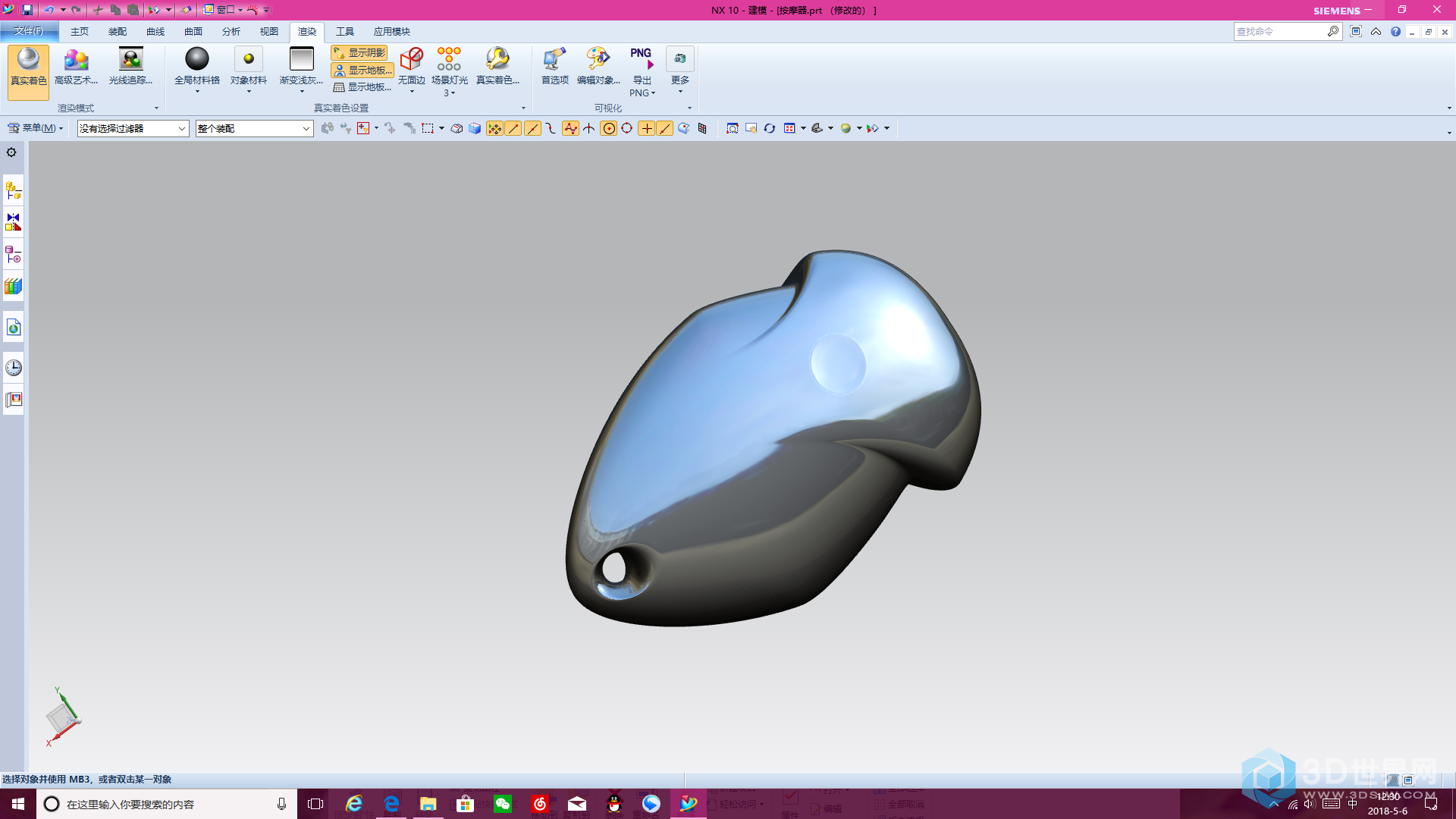This screenshot has height=819, width=1456.
Task: Open Roles palette icon in resource bar
Action: [x=14, y=400]
